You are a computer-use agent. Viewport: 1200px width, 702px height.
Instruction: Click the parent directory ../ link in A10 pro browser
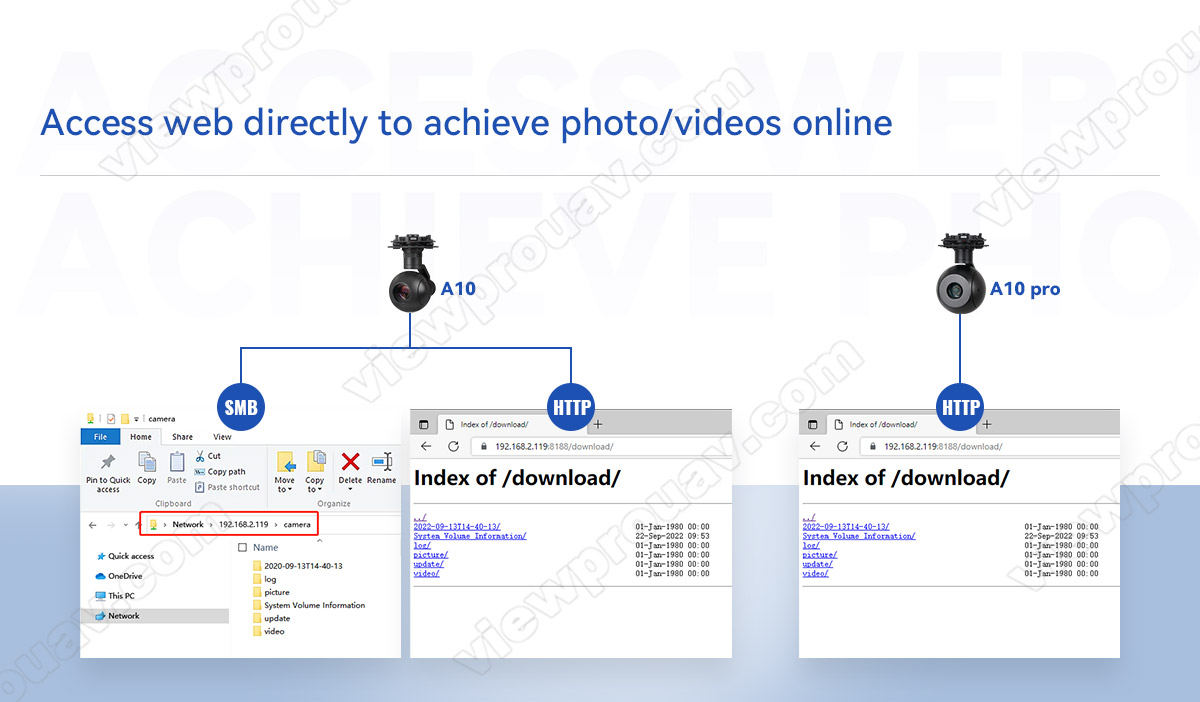tap(809, 517)
